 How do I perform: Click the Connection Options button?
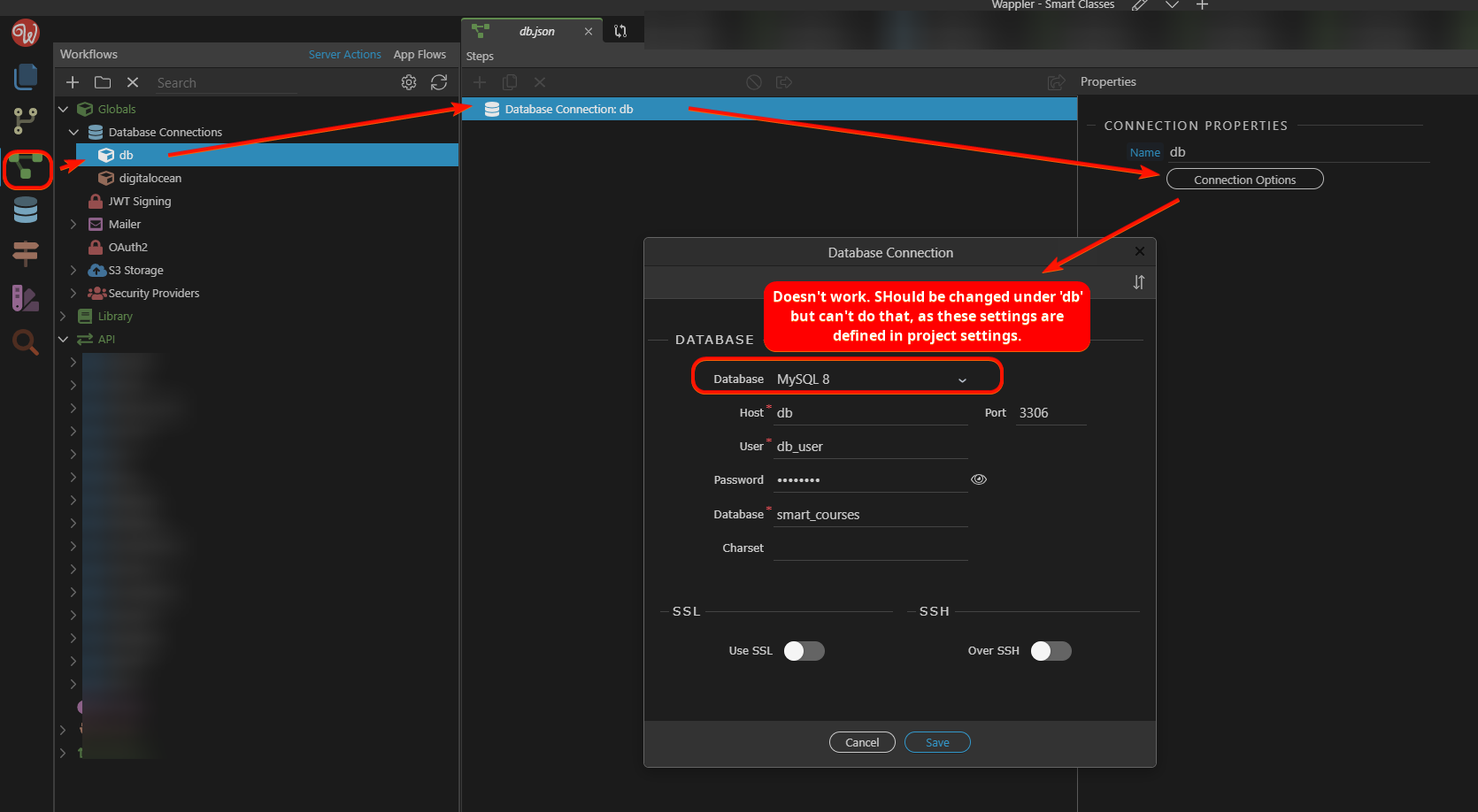coord(1244,180)
